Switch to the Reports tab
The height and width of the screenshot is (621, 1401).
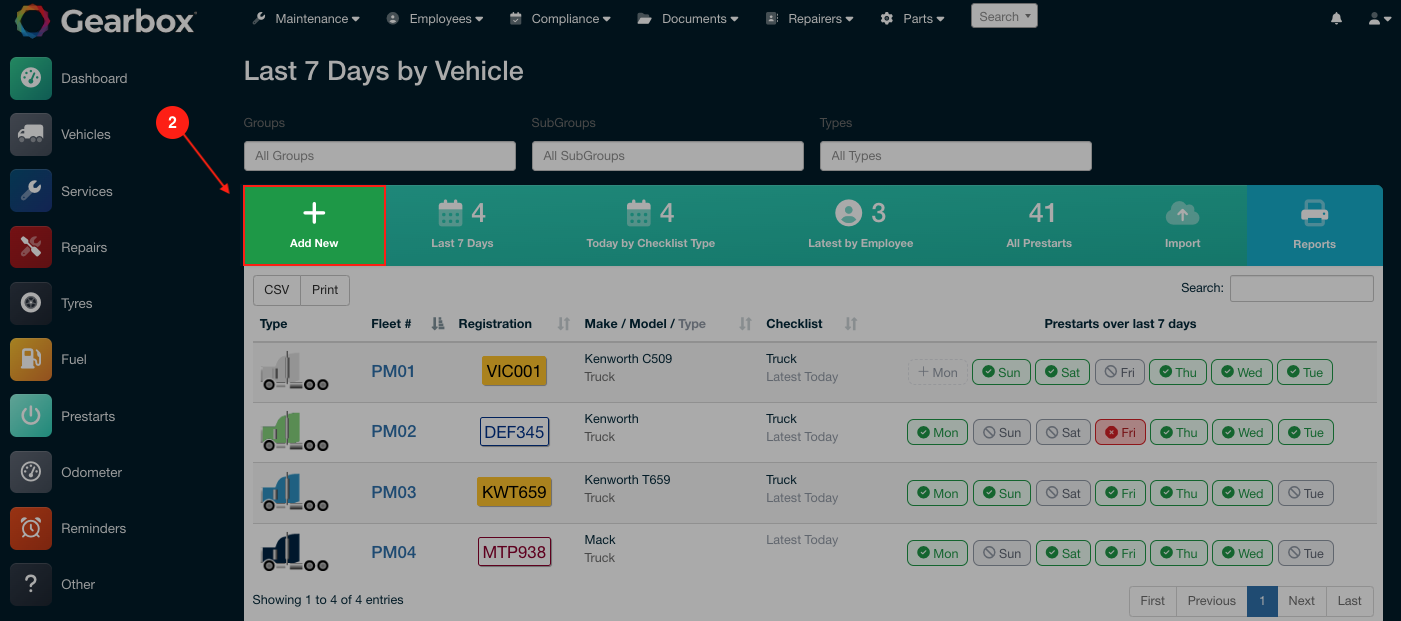click(x=1314, y=225)
